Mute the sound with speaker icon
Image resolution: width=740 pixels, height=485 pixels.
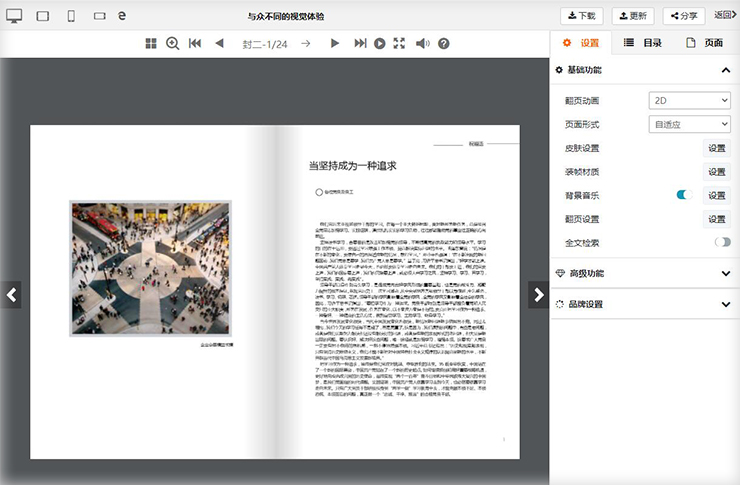pyautogui.click(x=422, y=43)
